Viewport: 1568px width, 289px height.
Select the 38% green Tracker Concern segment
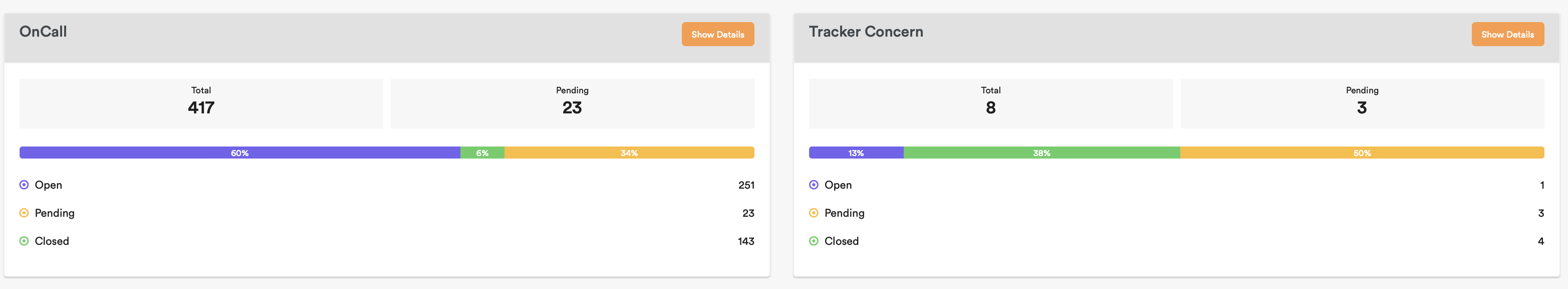click(1041, 153)
